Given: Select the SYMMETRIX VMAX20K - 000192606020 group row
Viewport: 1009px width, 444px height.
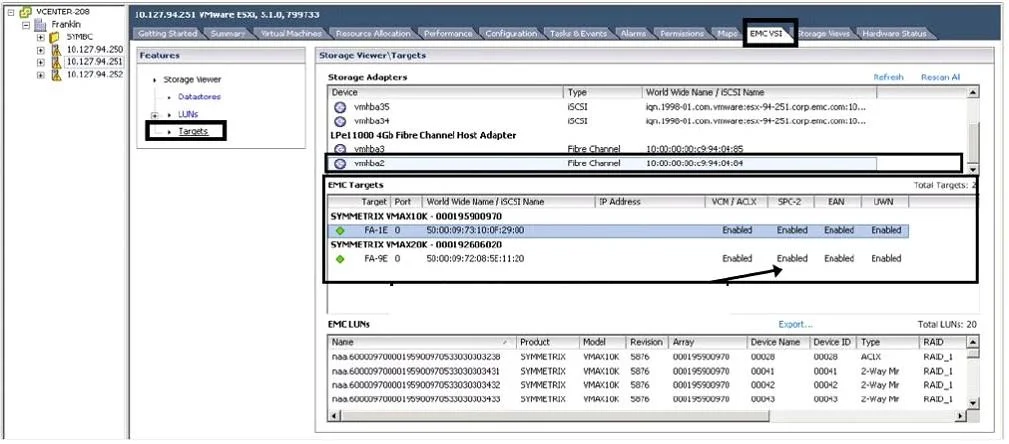Looking at the screenshot, I should (x=416, y=245).
